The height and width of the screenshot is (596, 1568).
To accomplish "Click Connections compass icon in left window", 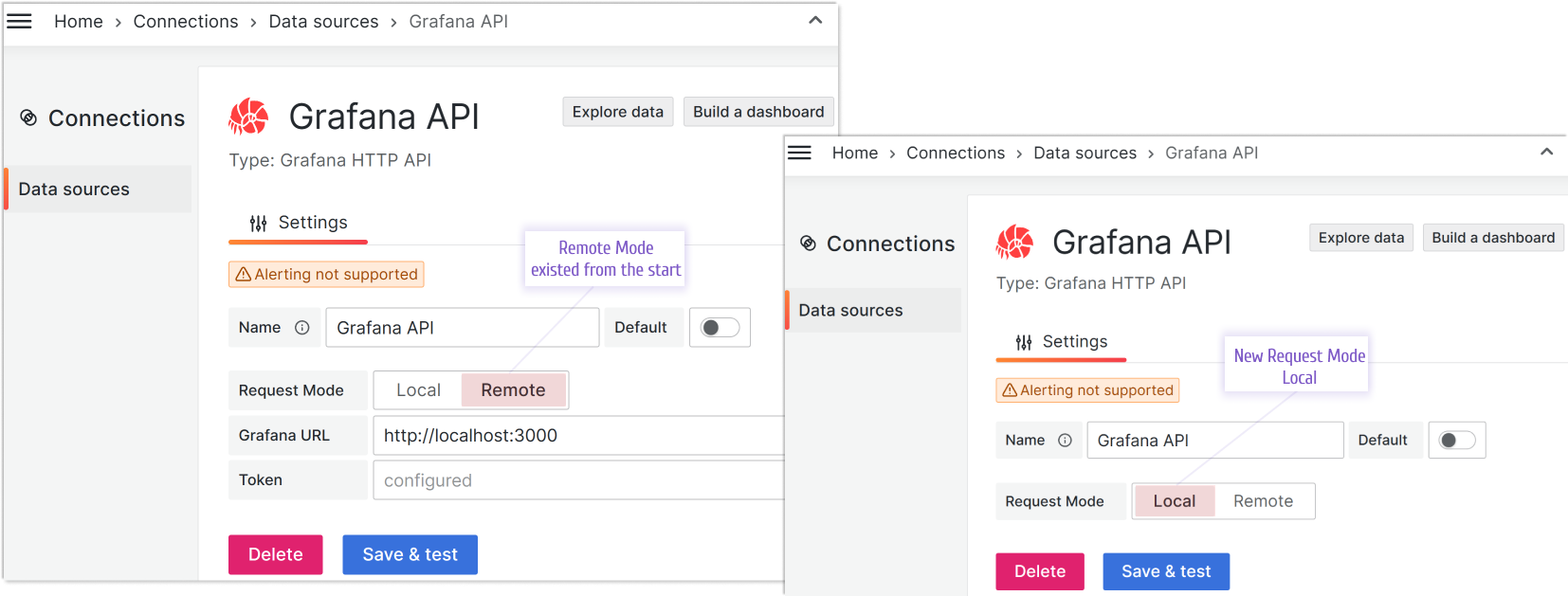I will coord(28,117).
